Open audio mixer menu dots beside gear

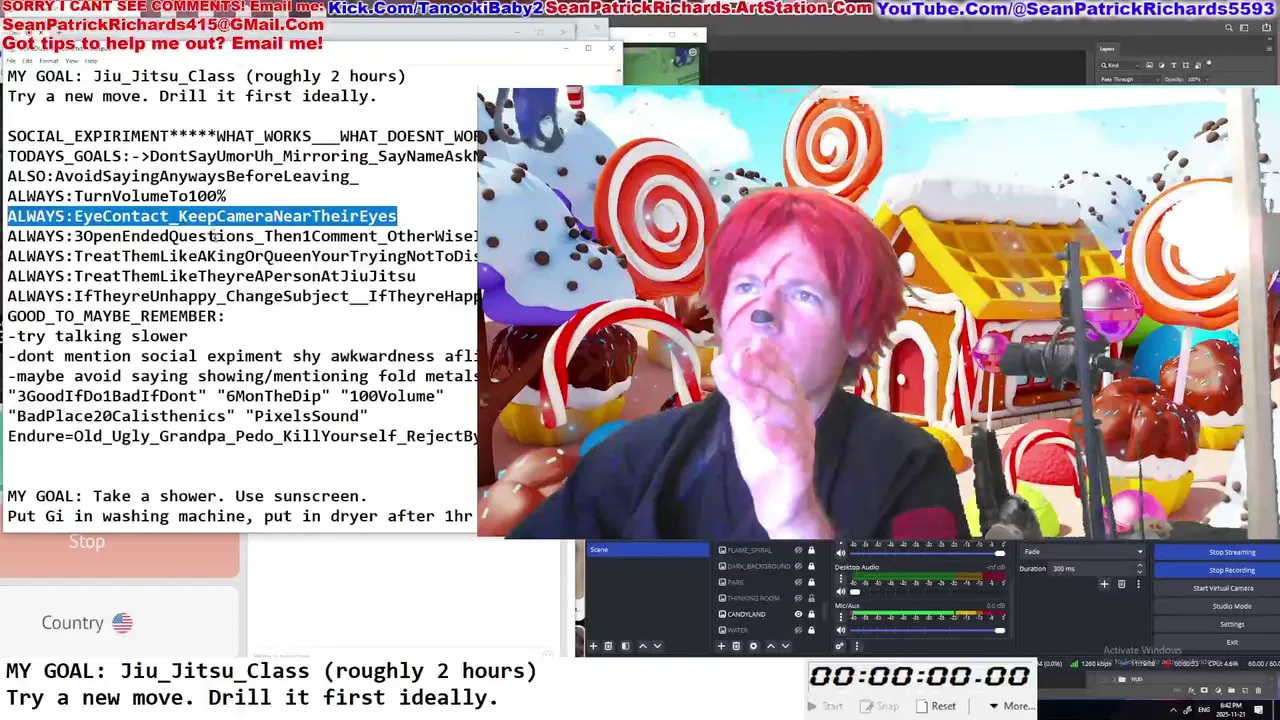[x=856, y=646]
